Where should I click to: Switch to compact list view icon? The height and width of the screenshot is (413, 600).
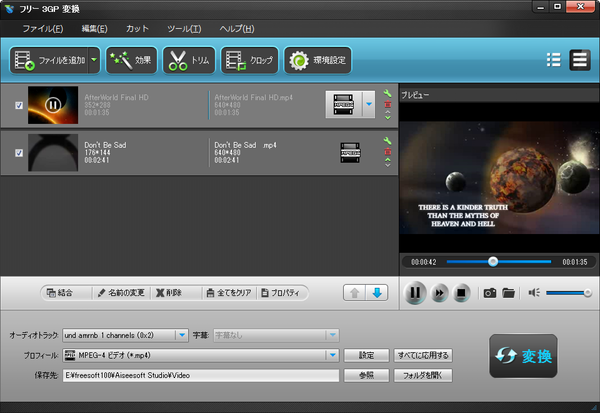coord(554,60)
